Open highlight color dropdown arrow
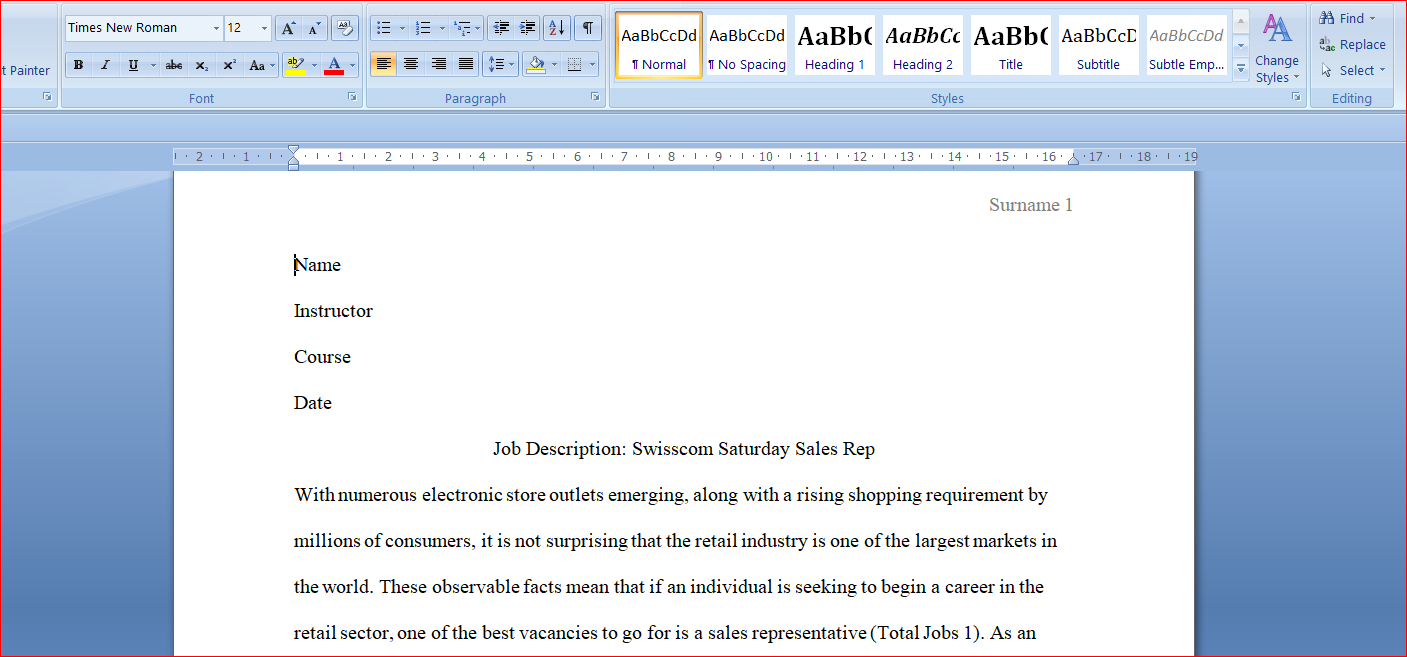This screenshot has height=657, width=1407. click(x=314, y=65)
